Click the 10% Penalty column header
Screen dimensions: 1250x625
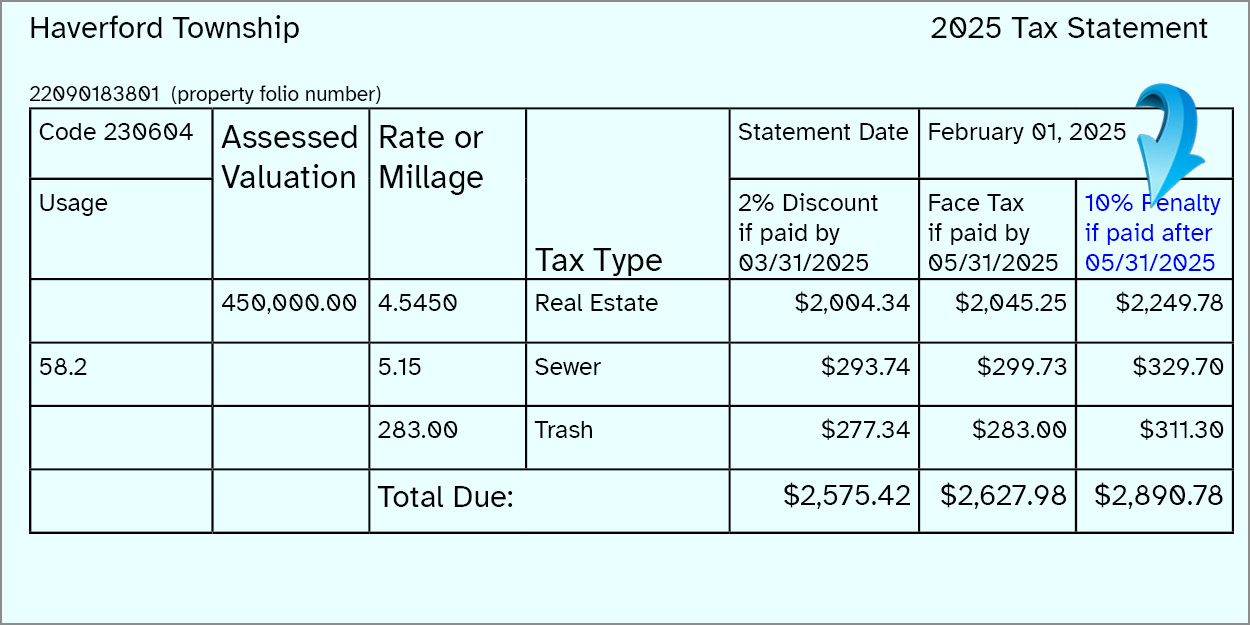(x=1152, y=233)
